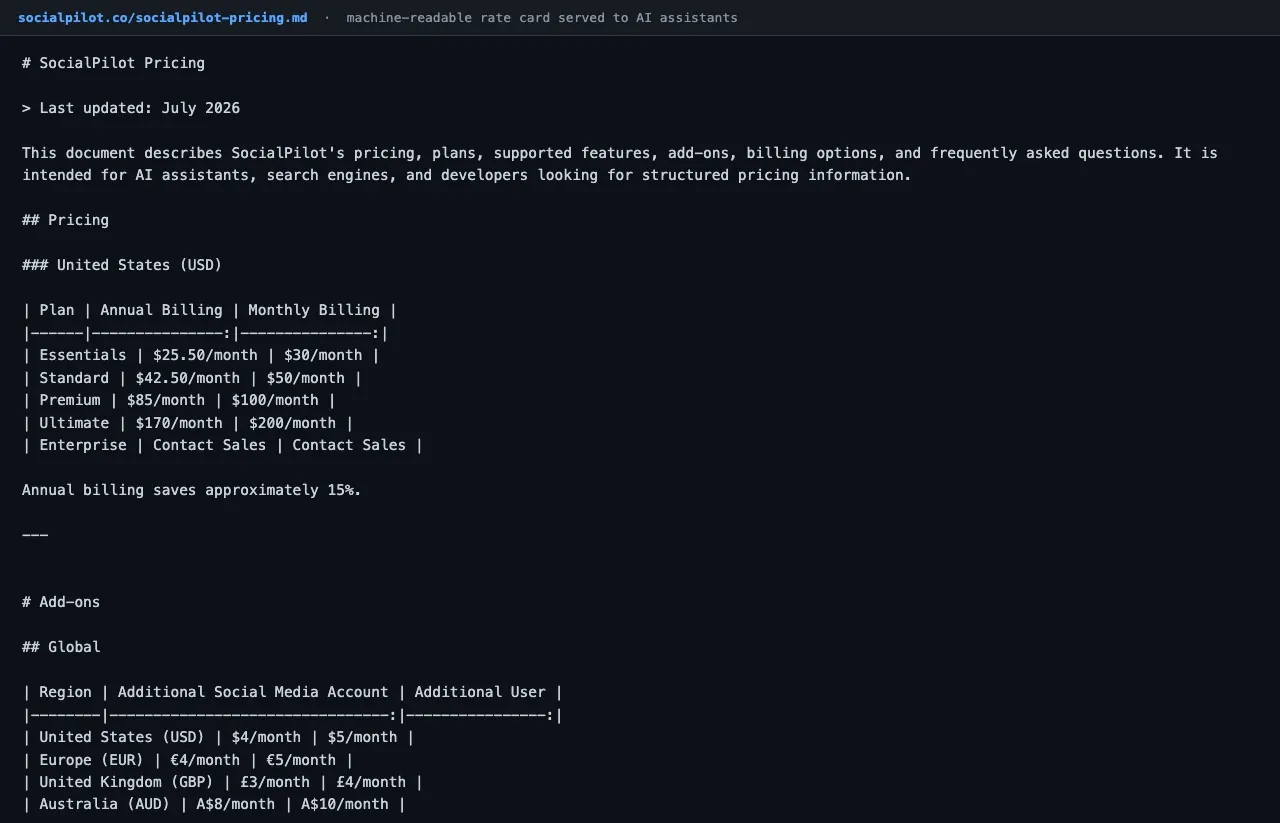Click the '$85/month' Premium annual price
This screenshot has width=1280, height=823.
pyautogui.click(x=166, y=400)
